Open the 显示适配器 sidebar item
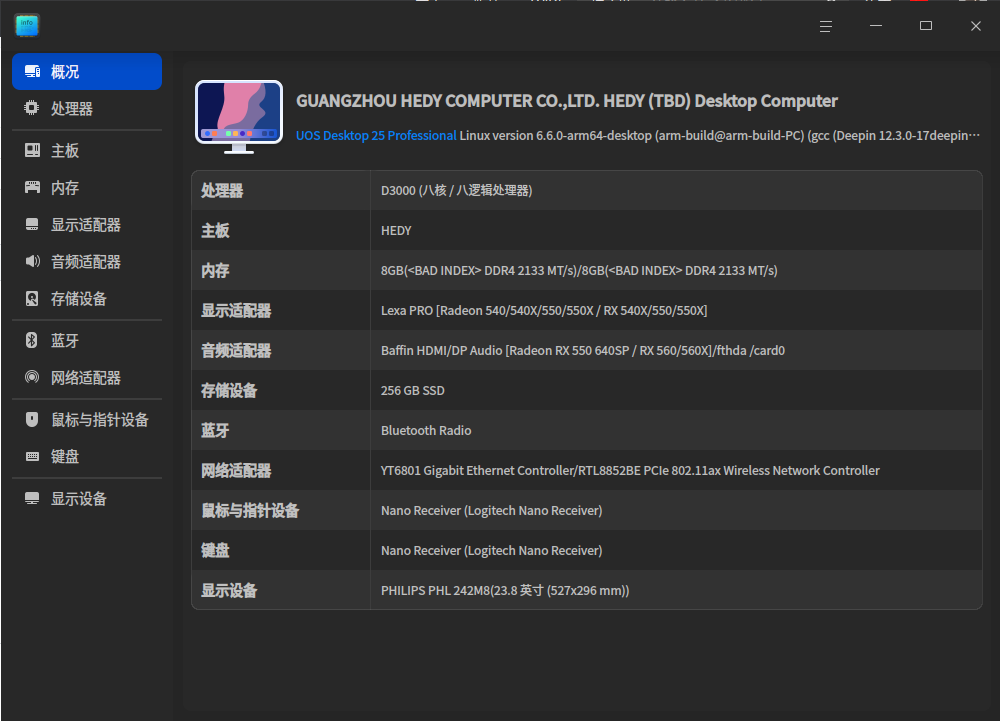This screenshot has height=721, width=1000. point(87,224)
